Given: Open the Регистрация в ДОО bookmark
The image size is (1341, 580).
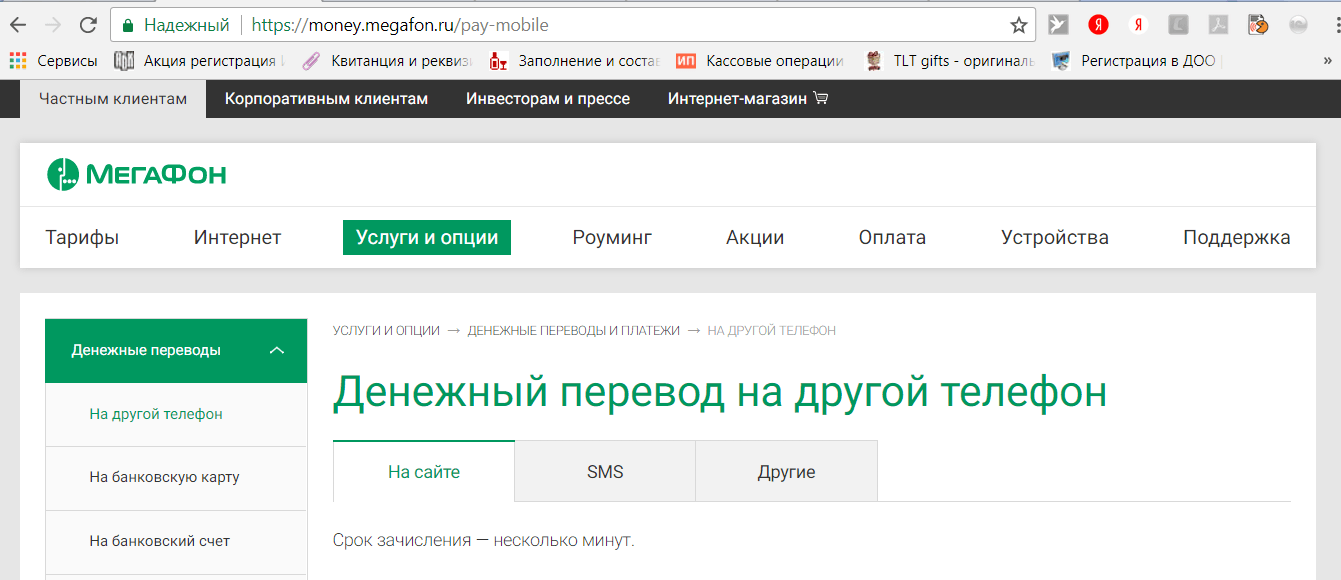Looking at the screenshot, I should coord(1137,61).
